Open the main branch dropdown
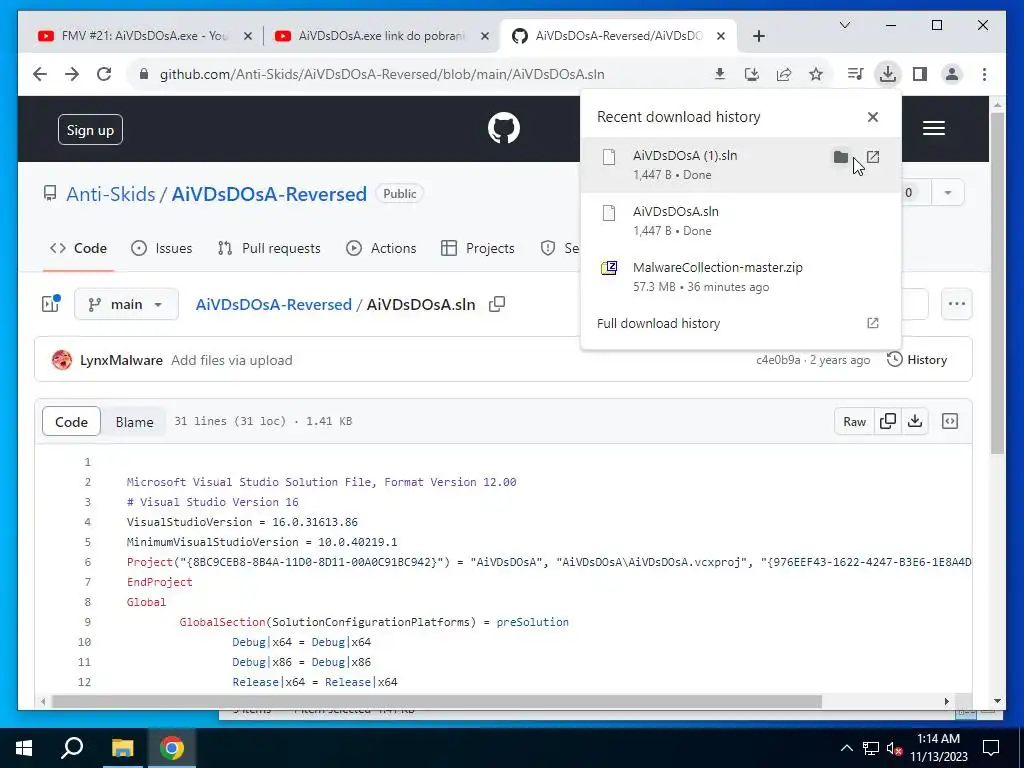 click(126, 304)
